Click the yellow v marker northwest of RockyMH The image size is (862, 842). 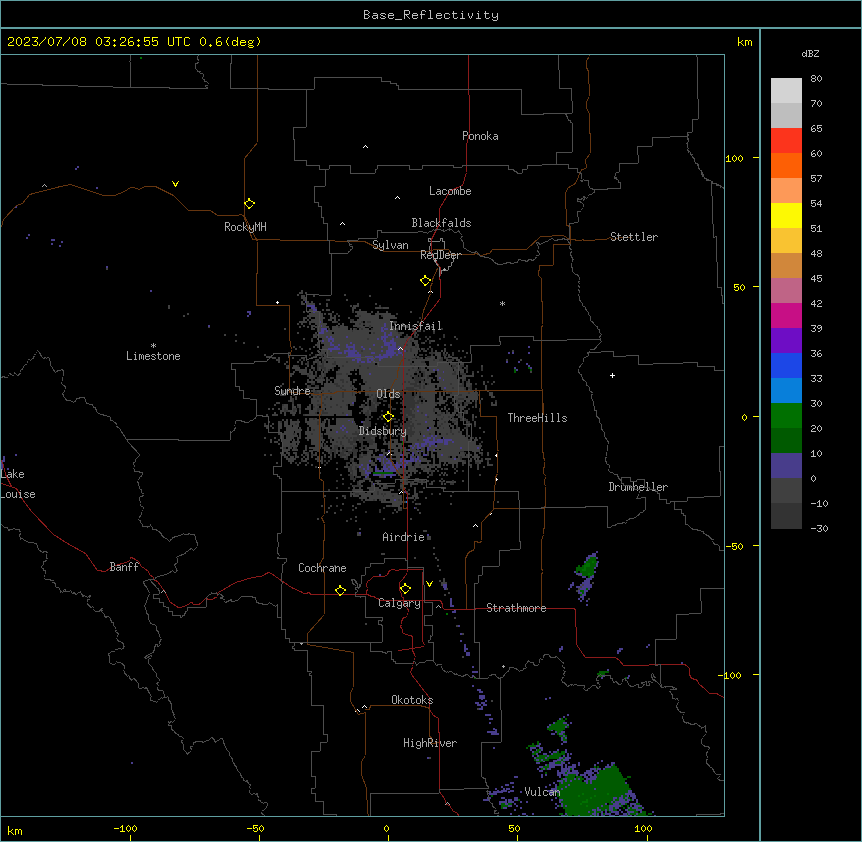pos(175,184)
